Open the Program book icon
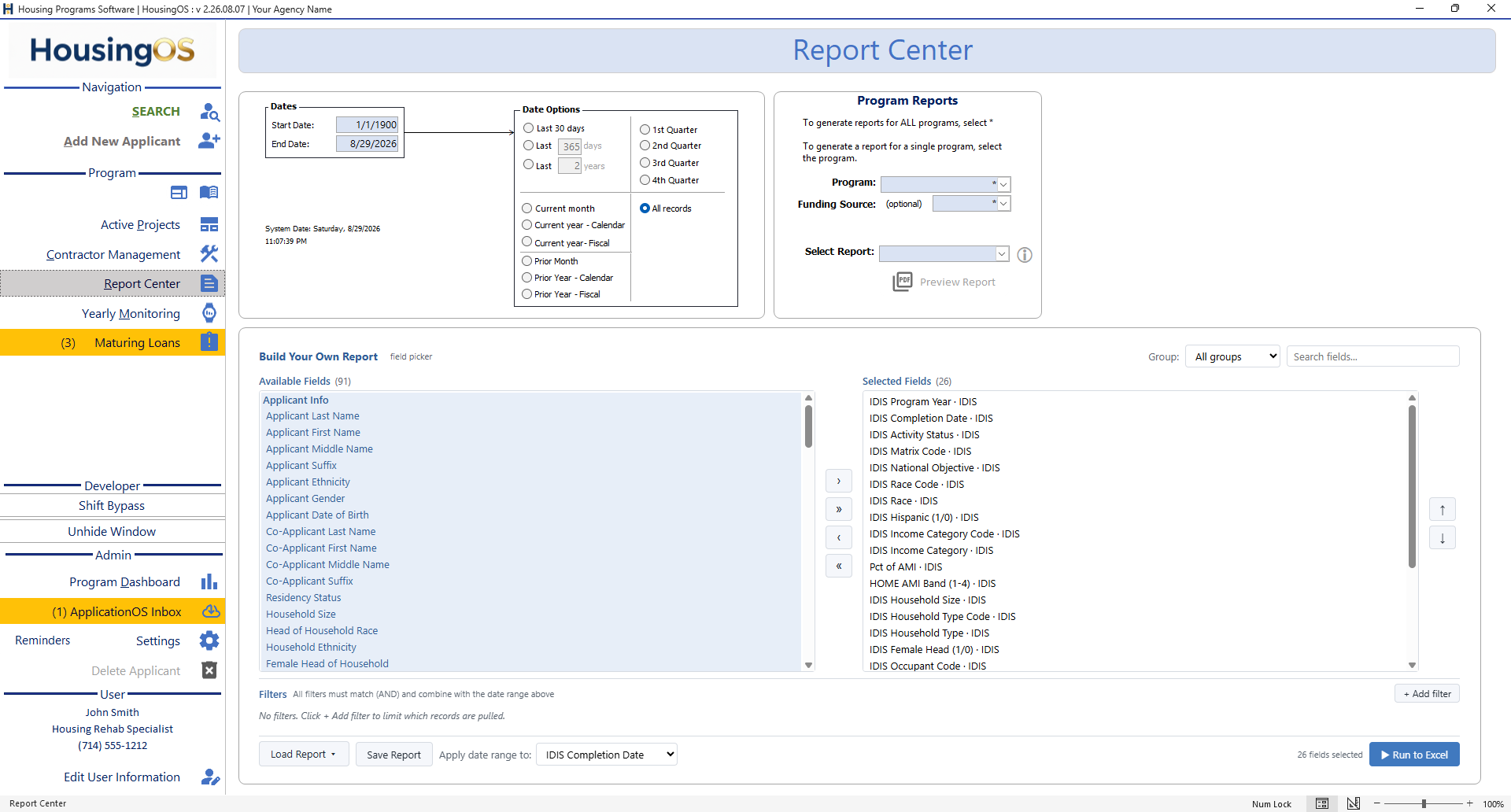1511x812 pixels. [209, 193]
